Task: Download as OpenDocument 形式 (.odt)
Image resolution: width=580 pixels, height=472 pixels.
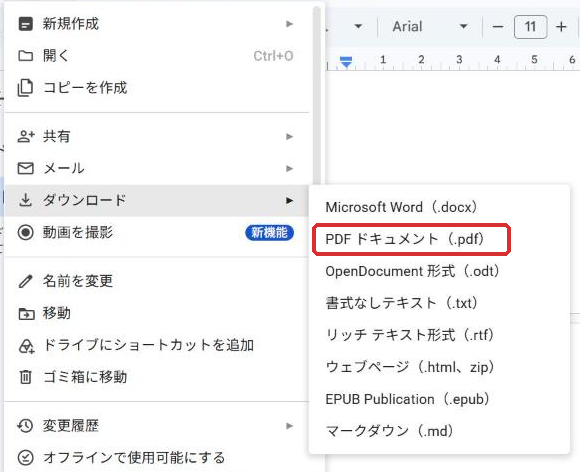Action: pos(439,272)
